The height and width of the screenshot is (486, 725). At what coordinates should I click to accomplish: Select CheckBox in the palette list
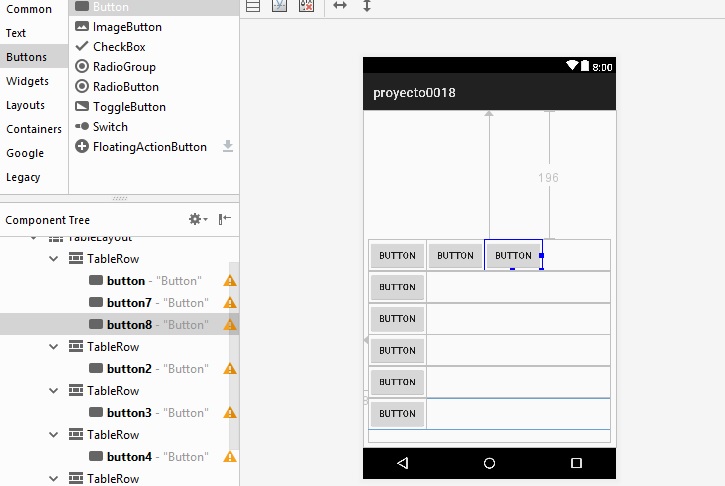[119, 47]
